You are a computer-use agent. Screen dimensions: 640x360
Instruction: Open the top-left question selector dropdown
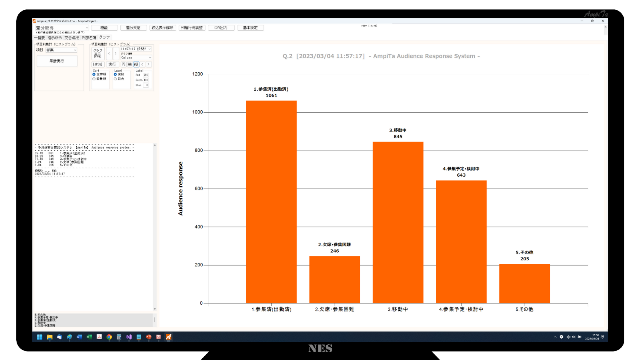[62, 28]
